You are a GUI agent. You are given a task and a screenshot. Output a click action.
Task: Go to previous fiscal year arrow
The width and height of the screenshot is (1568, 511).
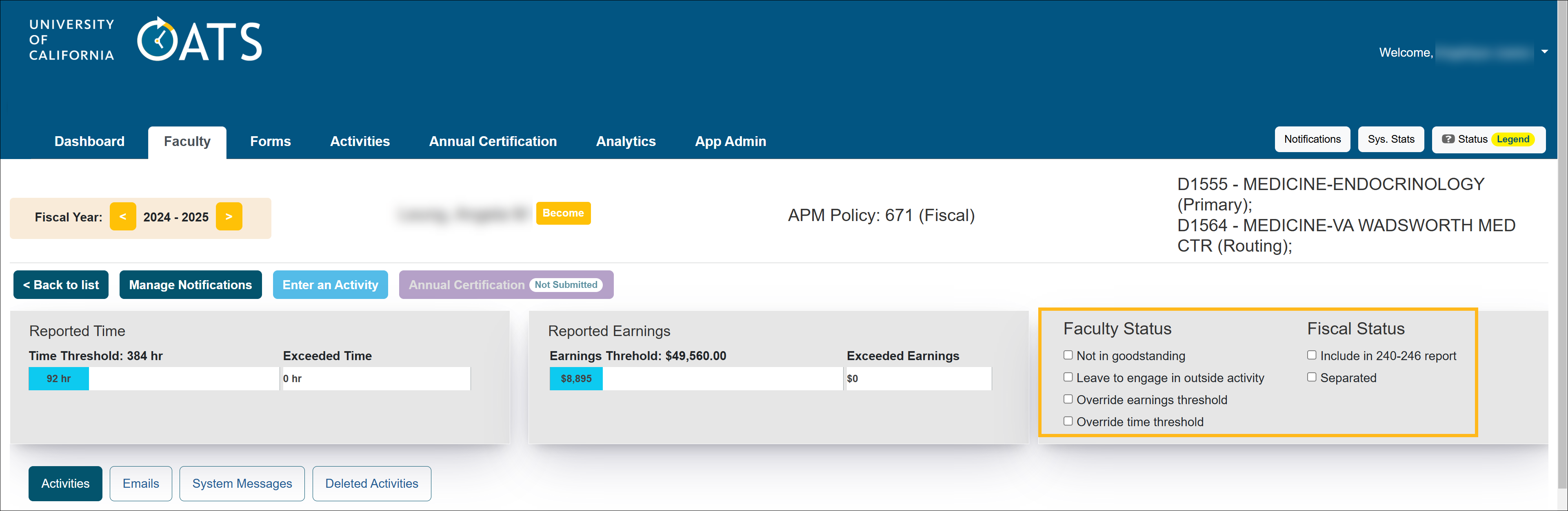[x=123, y=217]
